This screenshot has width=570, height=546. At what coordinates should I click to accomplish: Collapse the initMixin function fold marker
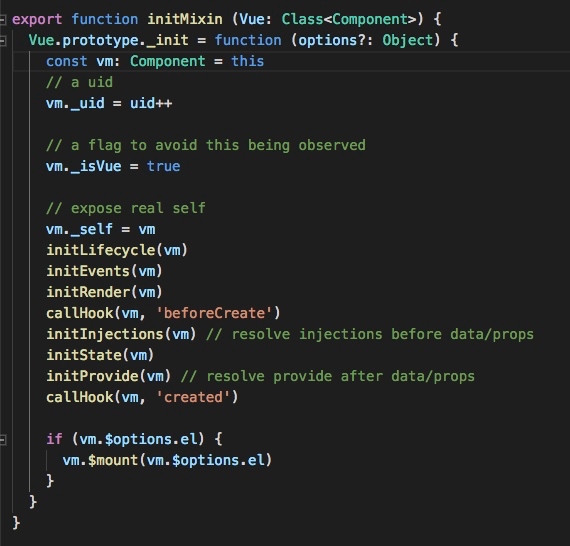tap(3, 20)
